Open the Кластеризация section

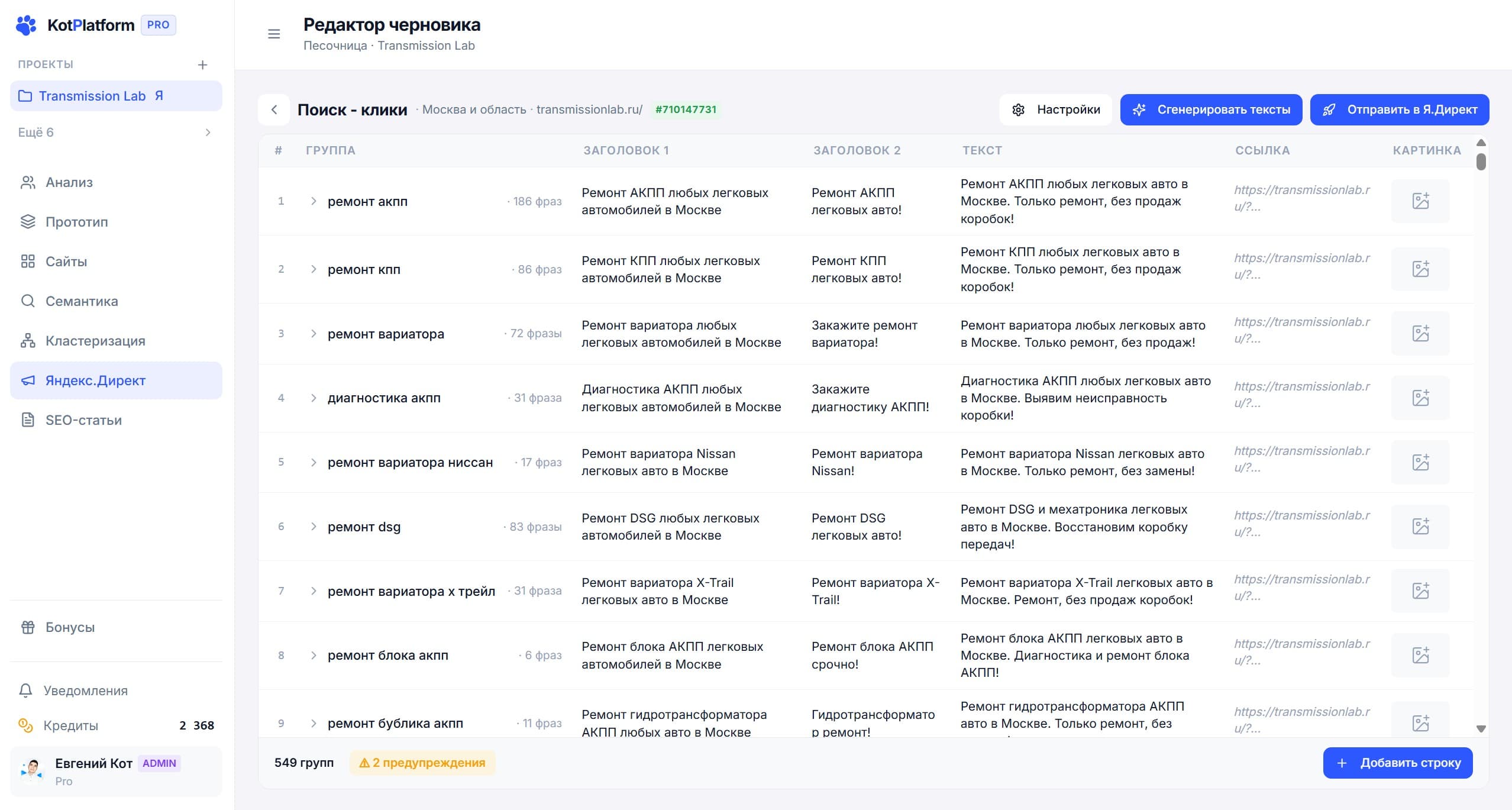tap(116, 341)
